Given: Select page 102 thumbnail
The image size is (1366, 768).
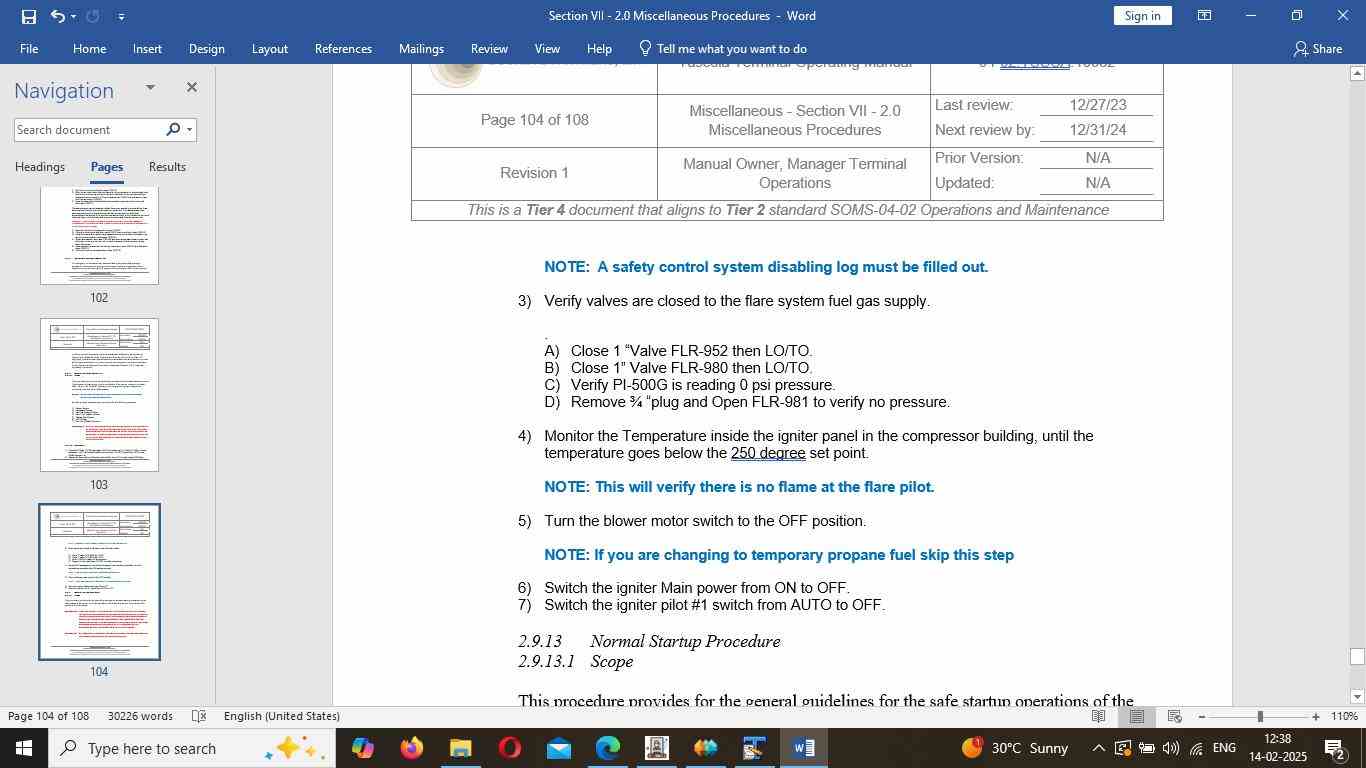Looking at the screenshot, I should 99,236.
